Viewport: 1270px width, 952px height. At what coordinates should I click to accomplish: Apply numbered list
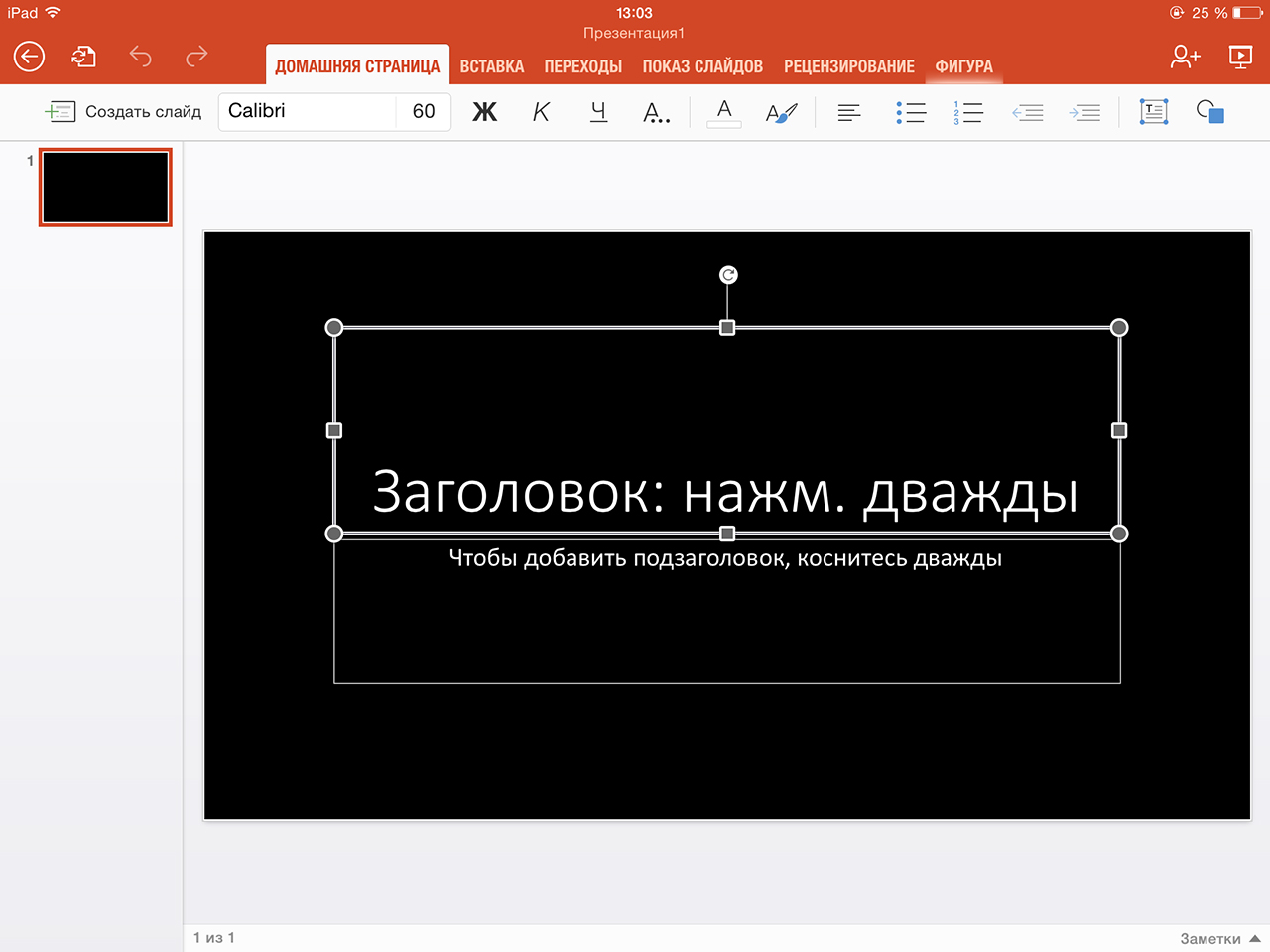click(x=968, y=112)
